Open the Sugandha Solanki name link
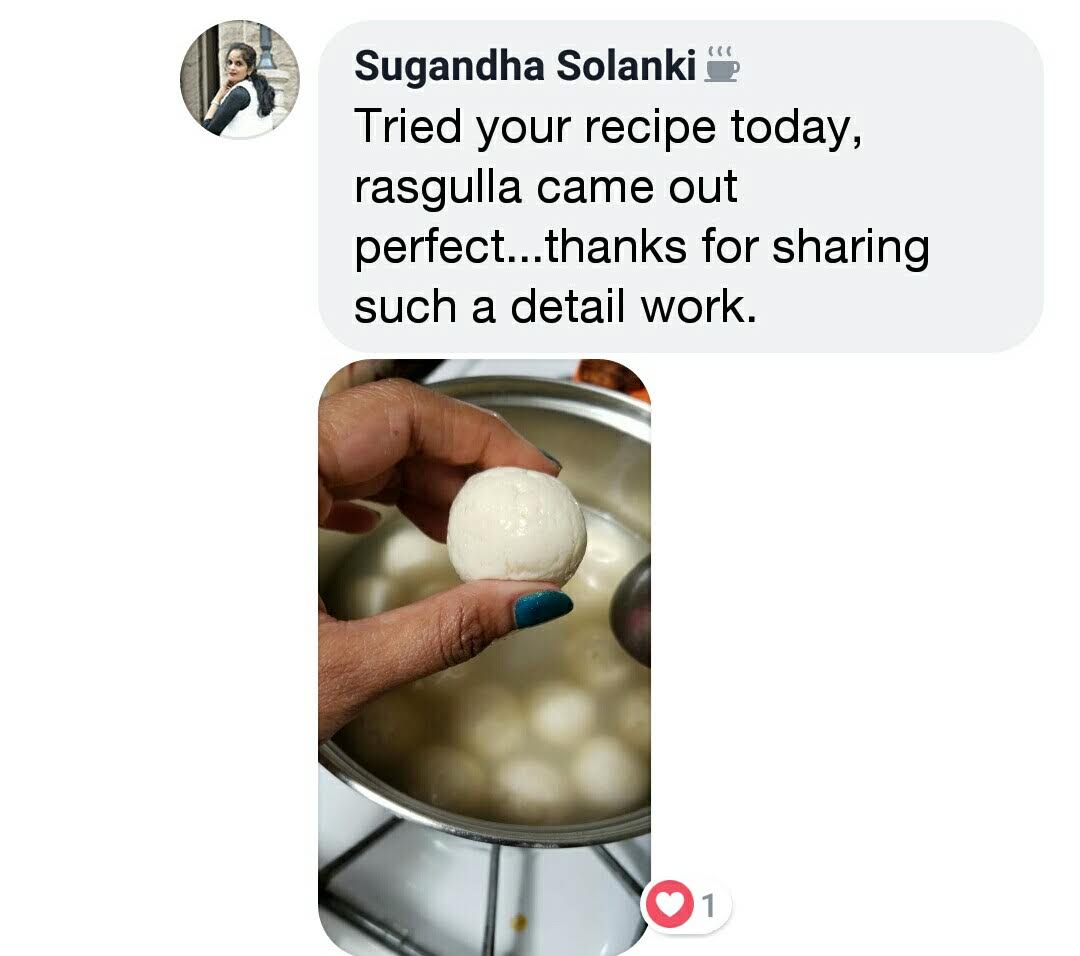 coord(525,66)
